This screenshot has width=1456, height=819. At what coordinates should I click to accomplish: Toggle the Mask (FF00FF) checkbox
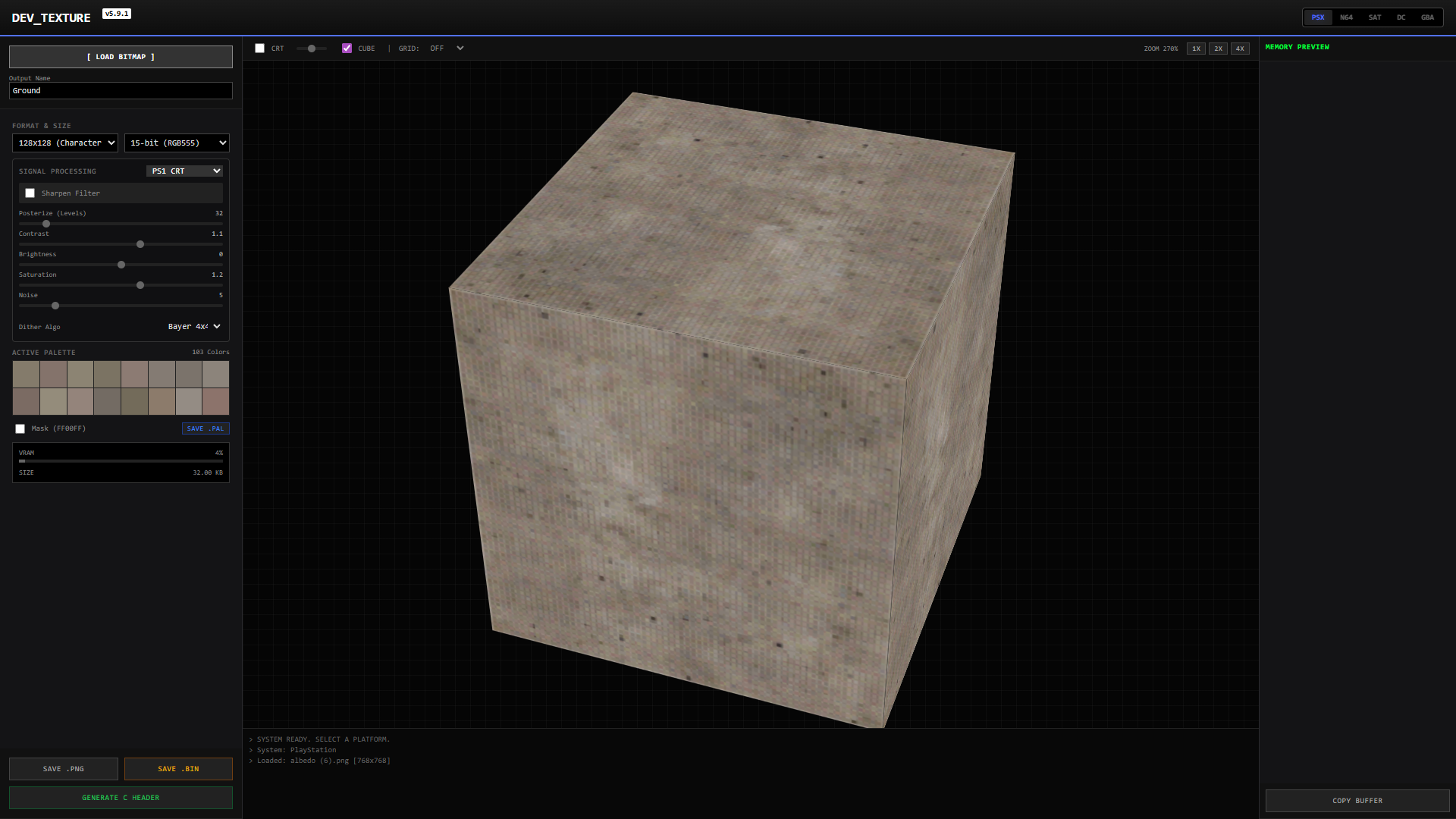[20, 429]
